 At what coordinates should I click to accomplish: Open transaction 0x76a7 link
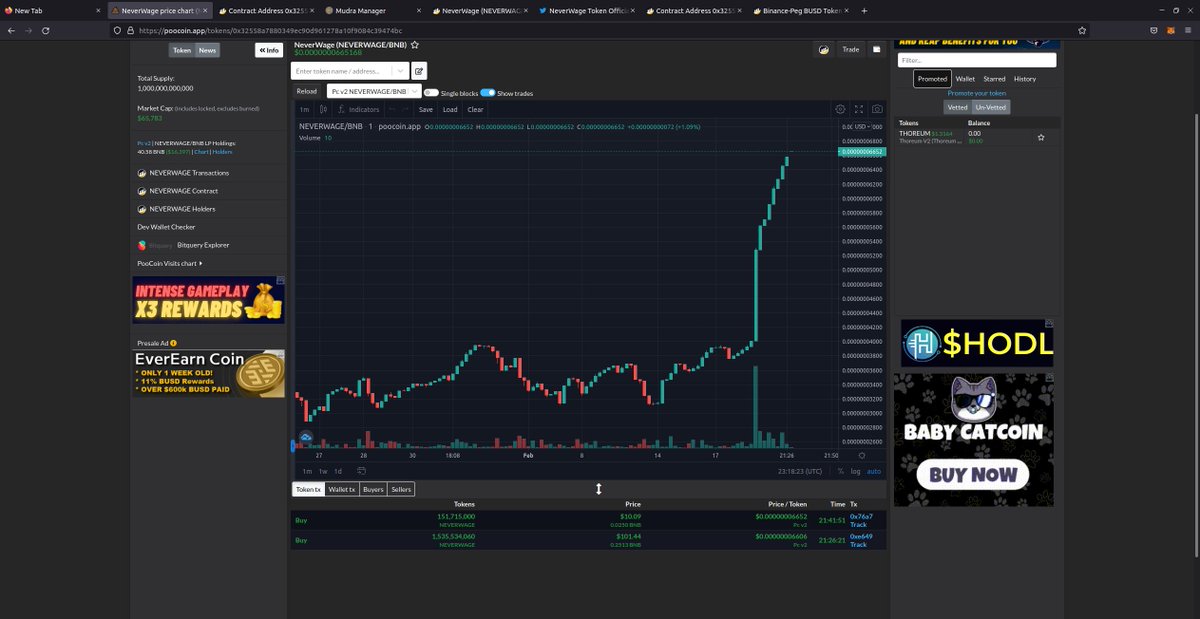tap(861, 516)
